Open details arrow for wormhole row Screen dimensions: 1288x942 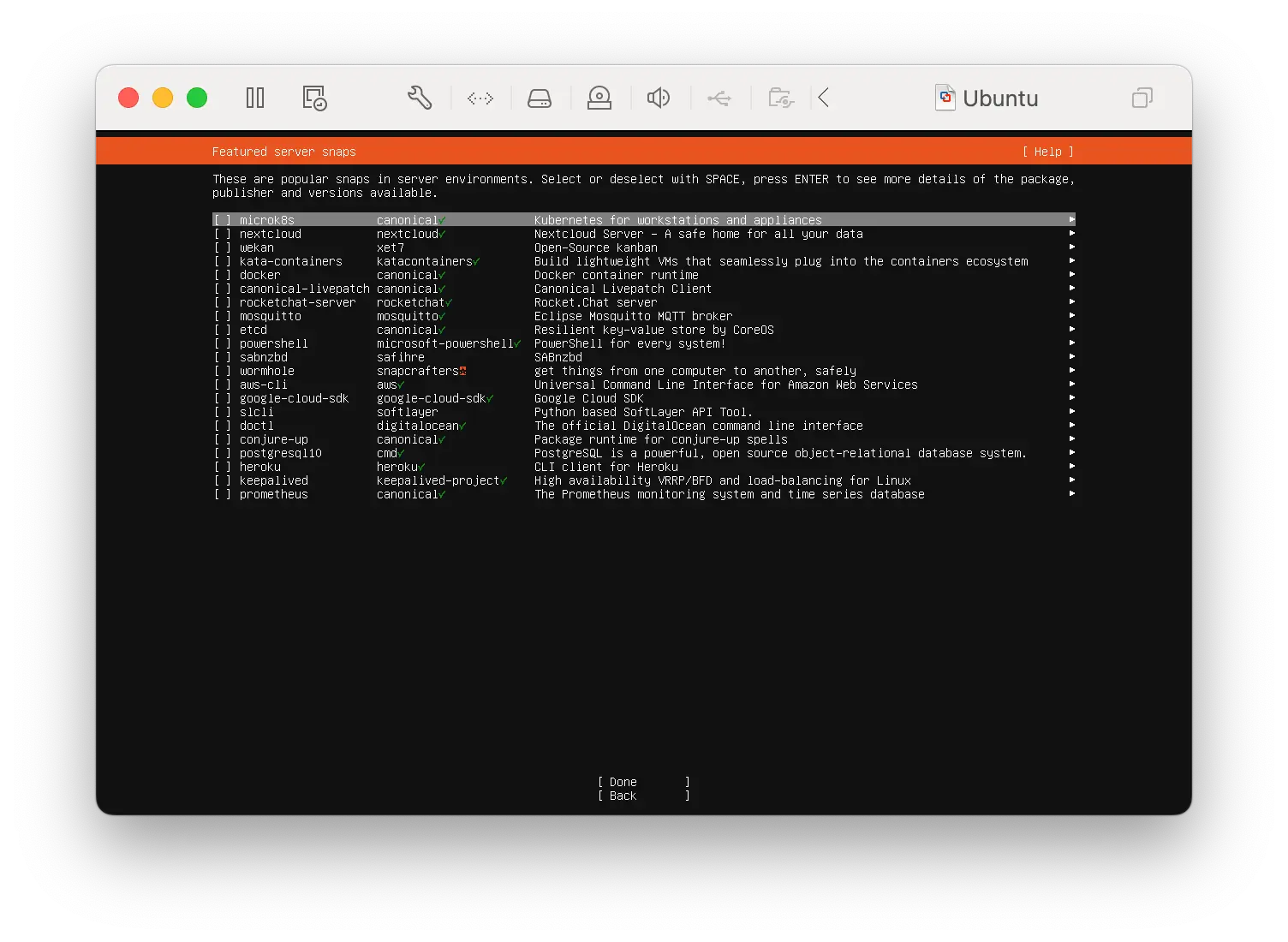tap(1071, 371)
